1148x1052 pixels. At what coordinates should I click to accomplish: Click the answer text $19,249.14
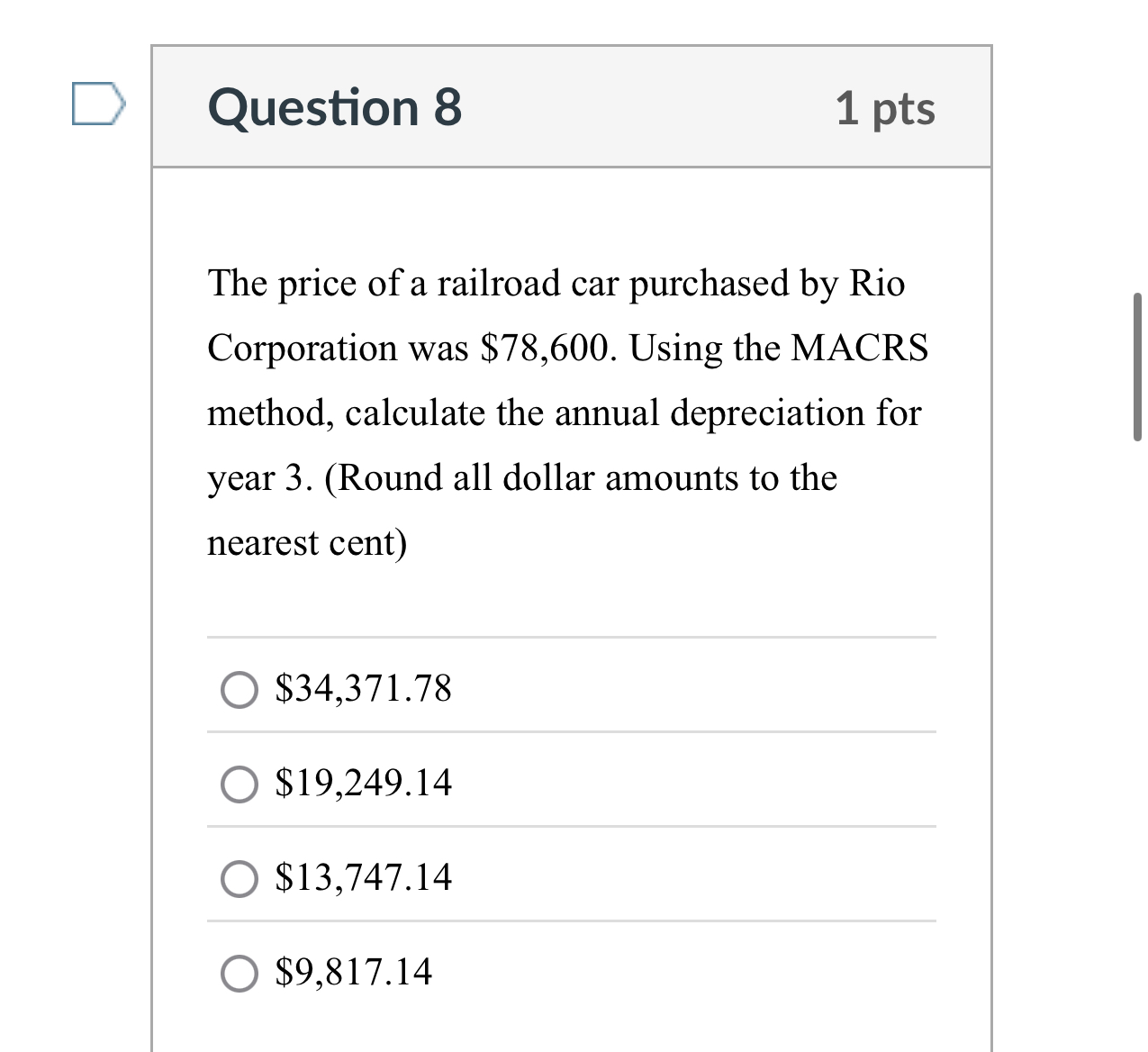(x=362, y=783)
